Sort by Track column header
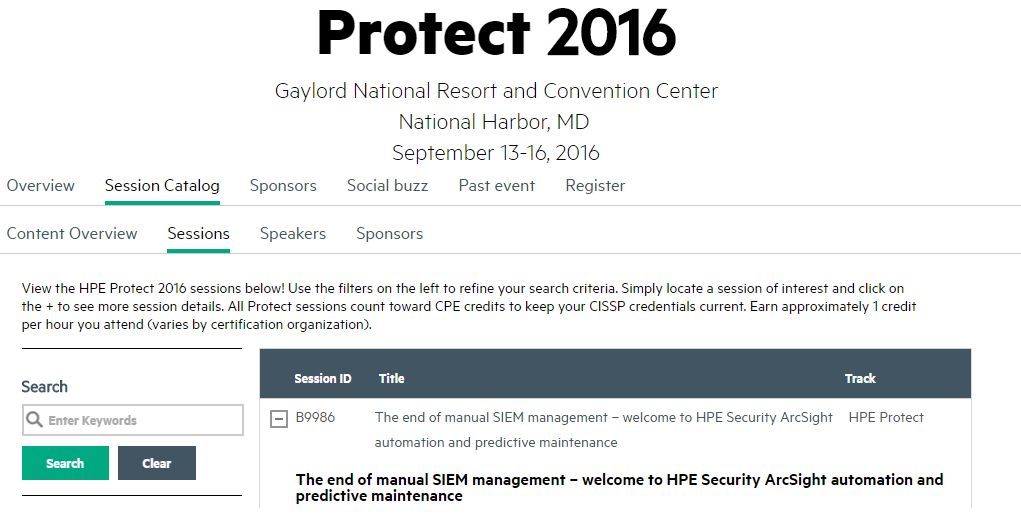Image resolution: width=1021 pixels, height=530 pixels. tap(860, 378)
